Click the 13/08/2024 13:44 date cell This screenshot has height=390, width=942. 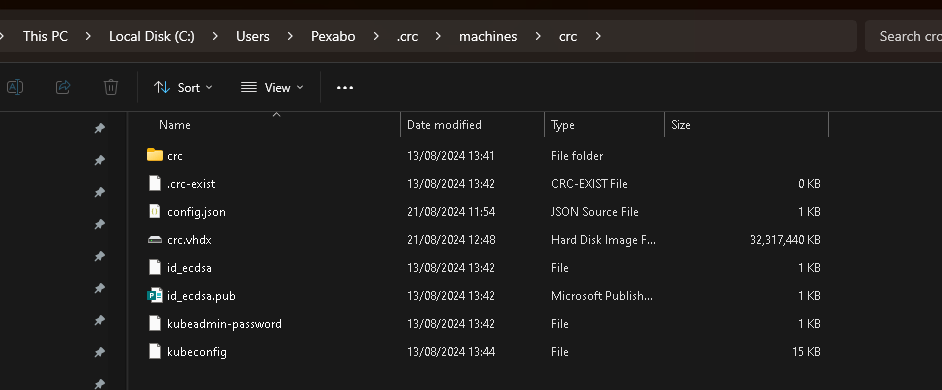tap(451, 352)
